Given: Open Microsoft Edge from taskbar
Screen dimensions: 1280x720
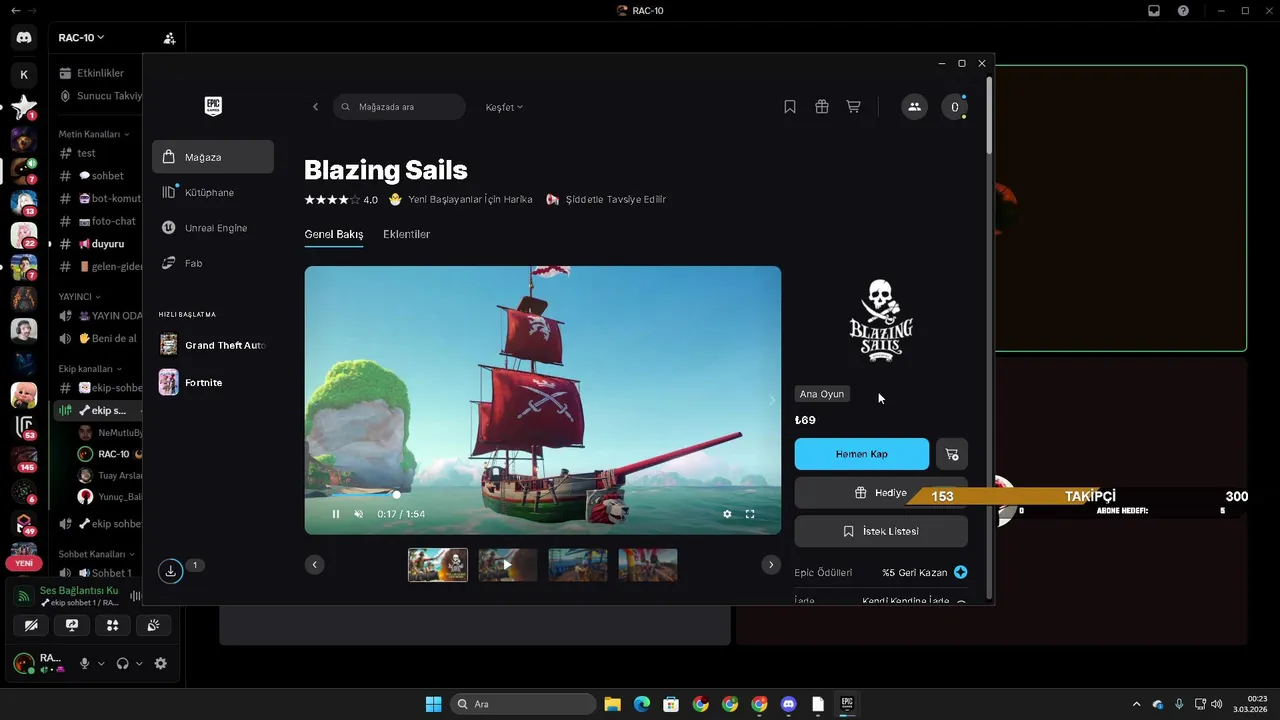Looking at the screenshot, I should (641, 704).
